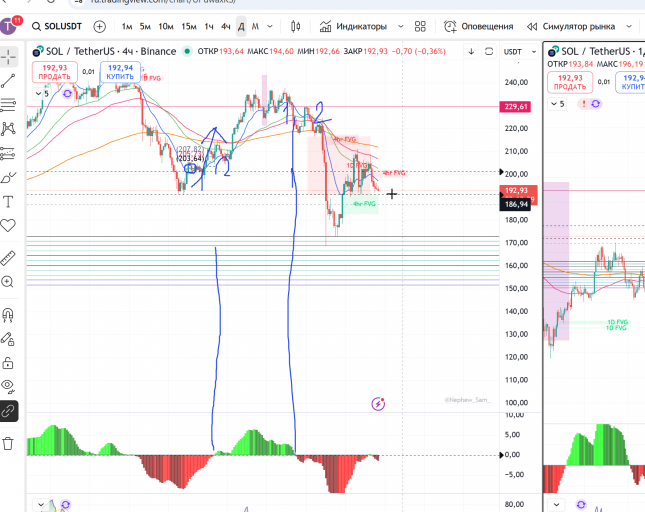Toggle hide all drawings eye icon
The height and width of the screenshot is (512, 645).
coord(8,386)
